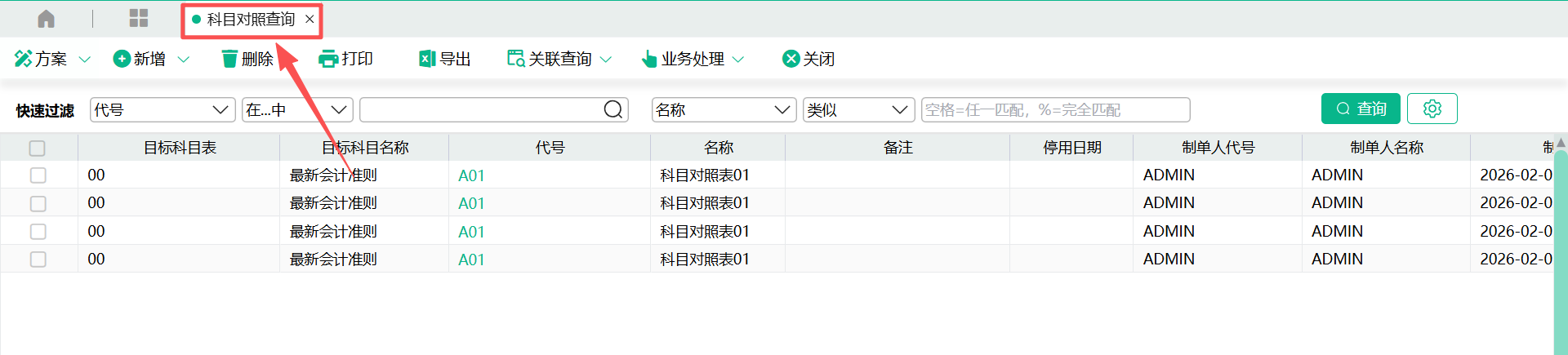This screenshot has height=355, width=1568.
Task: Open the related query (关联查询) icon
Action: [x=516, y=59]
